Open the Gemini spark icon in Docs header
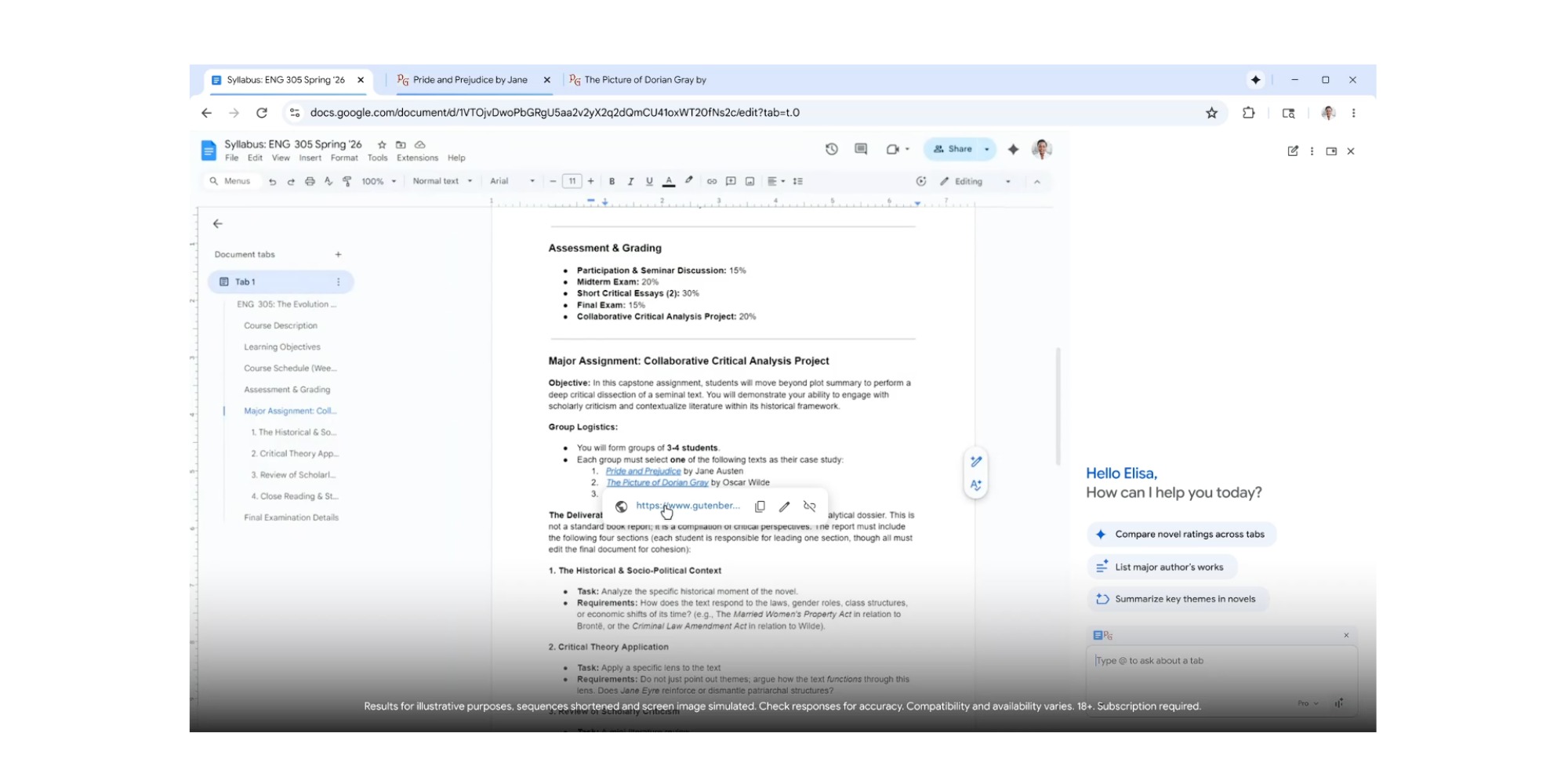This screenshot has height=784, width=1568. tap(1013, 149)
